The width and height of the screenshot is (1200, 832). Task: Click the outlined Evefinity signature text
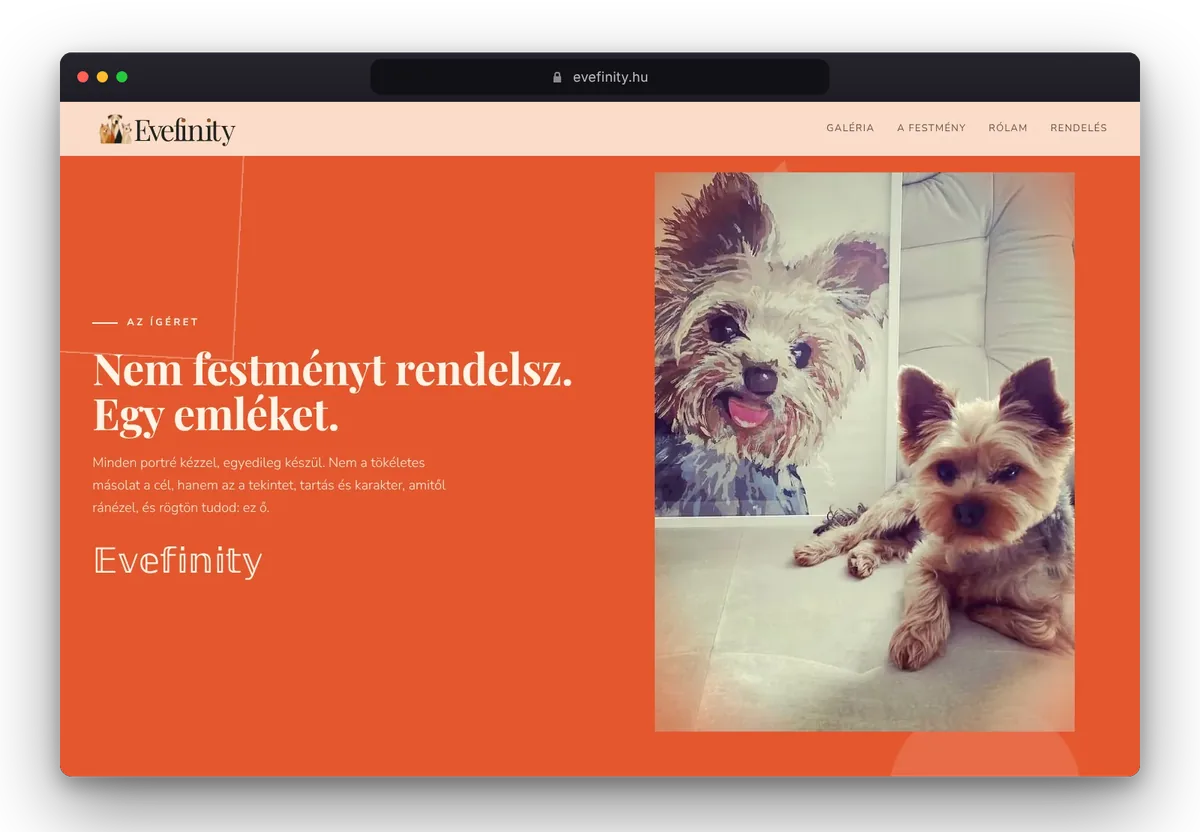click(x=178, y=560)
